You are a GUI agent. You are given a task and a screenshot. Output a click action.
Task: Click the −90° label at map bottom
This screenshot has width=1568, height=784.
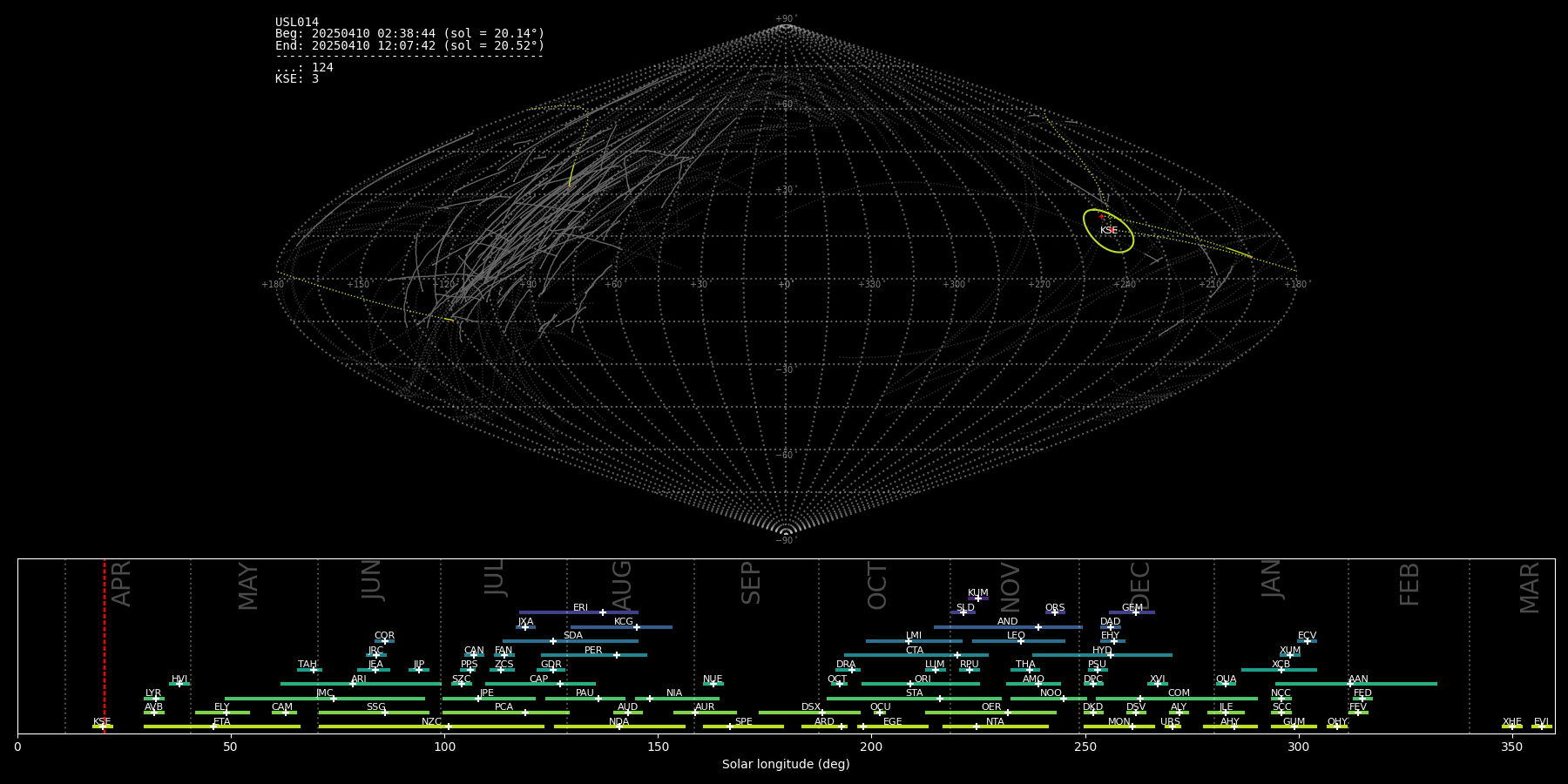[x=786, y=541]
